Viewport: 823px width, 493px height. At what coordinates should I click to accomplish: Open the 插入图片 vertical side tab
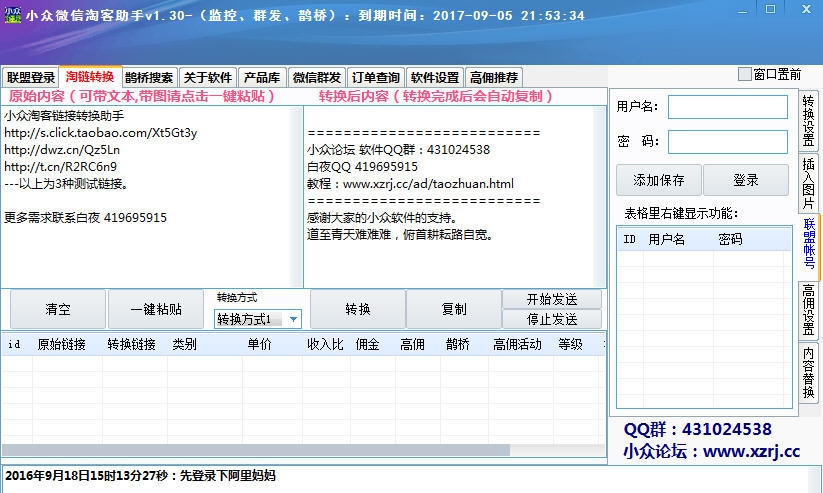[808, 184]
